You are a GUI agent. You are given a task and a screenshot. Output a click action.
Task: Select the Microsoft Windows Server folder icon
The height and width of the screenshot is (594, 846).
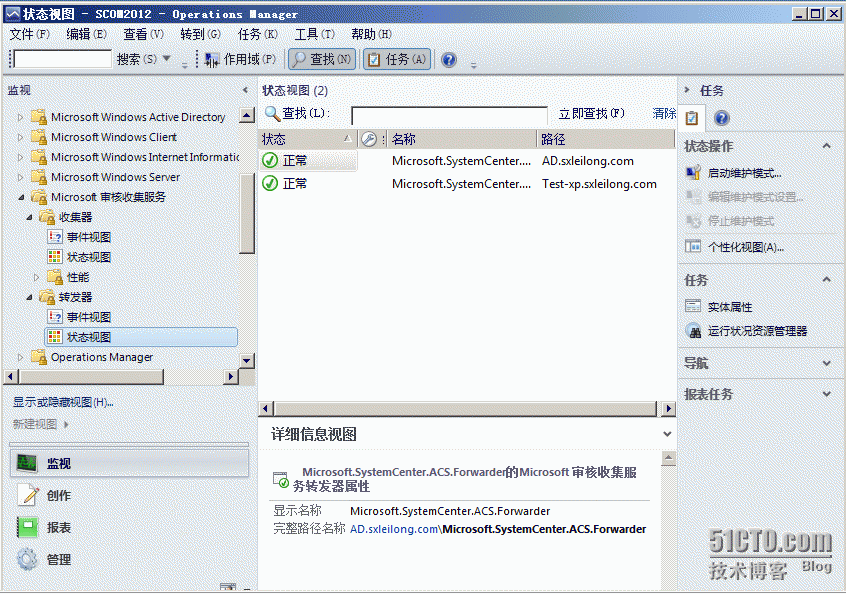pos(39,176)
